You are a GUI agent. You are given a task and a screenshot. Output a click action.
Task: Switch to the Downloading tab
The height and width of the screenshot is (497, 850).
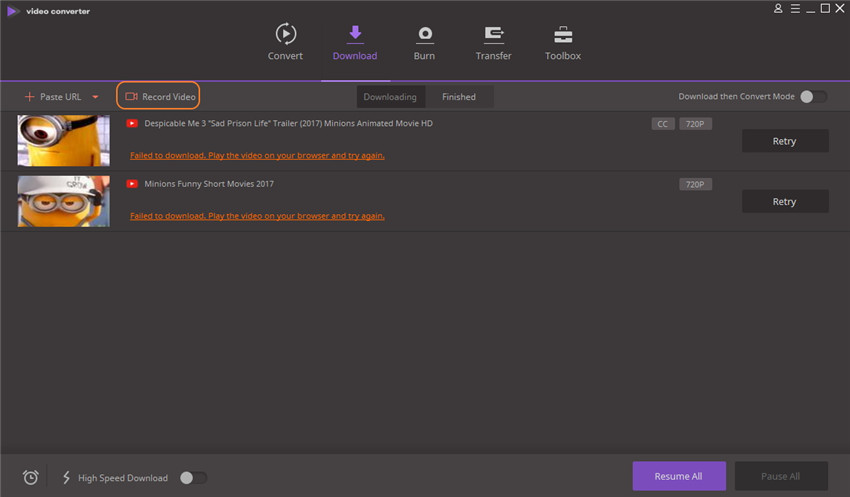pyautogui.click(x=390, y=96)
